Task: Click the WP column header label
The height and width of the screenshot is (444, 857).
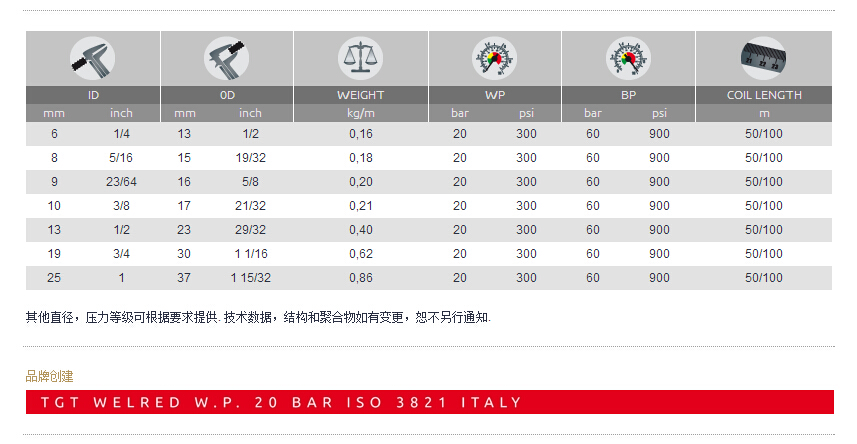Action: 494,95
